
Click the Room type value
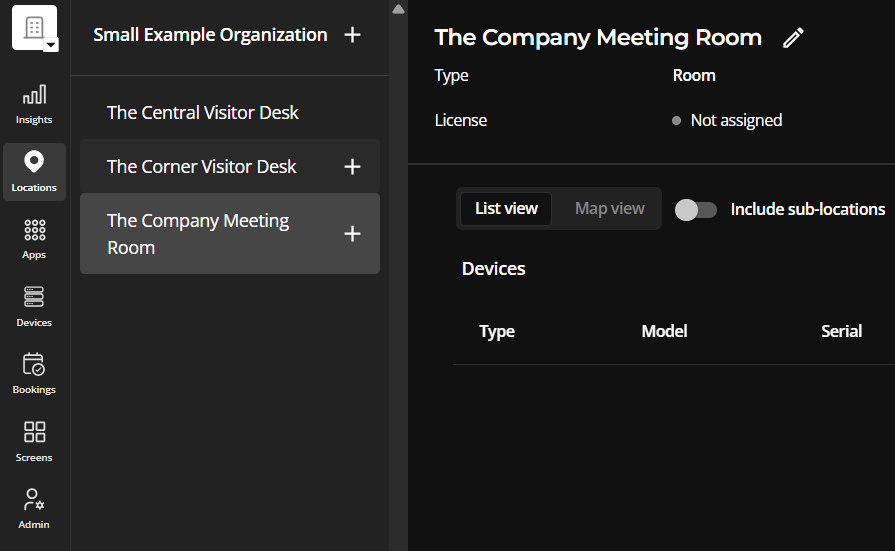tap(694, 75)
